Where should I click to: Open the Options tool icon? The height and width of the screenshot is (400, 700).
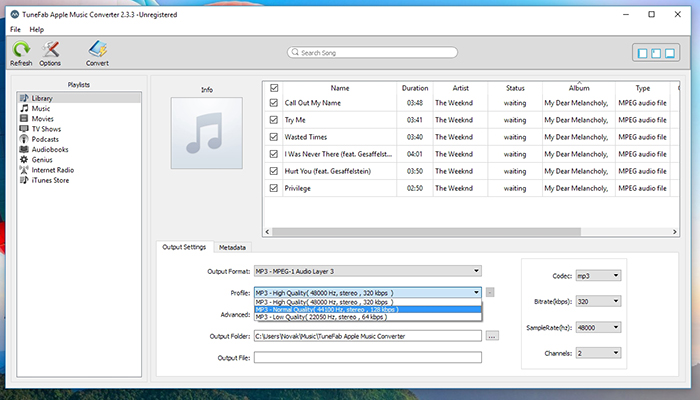tap(50, 49)
